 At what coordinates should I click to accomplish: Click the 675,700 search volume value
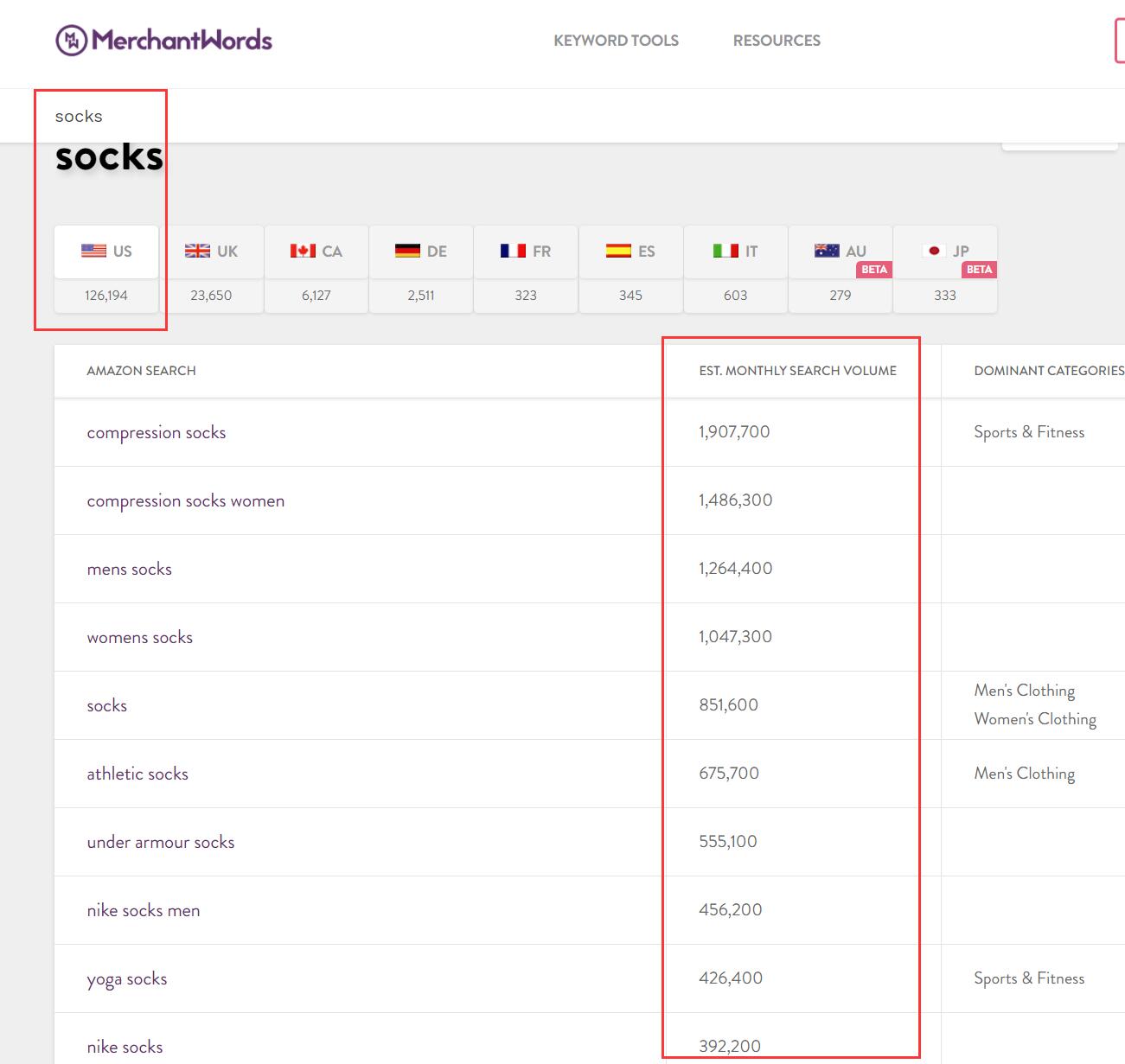(x=729, y=774)
